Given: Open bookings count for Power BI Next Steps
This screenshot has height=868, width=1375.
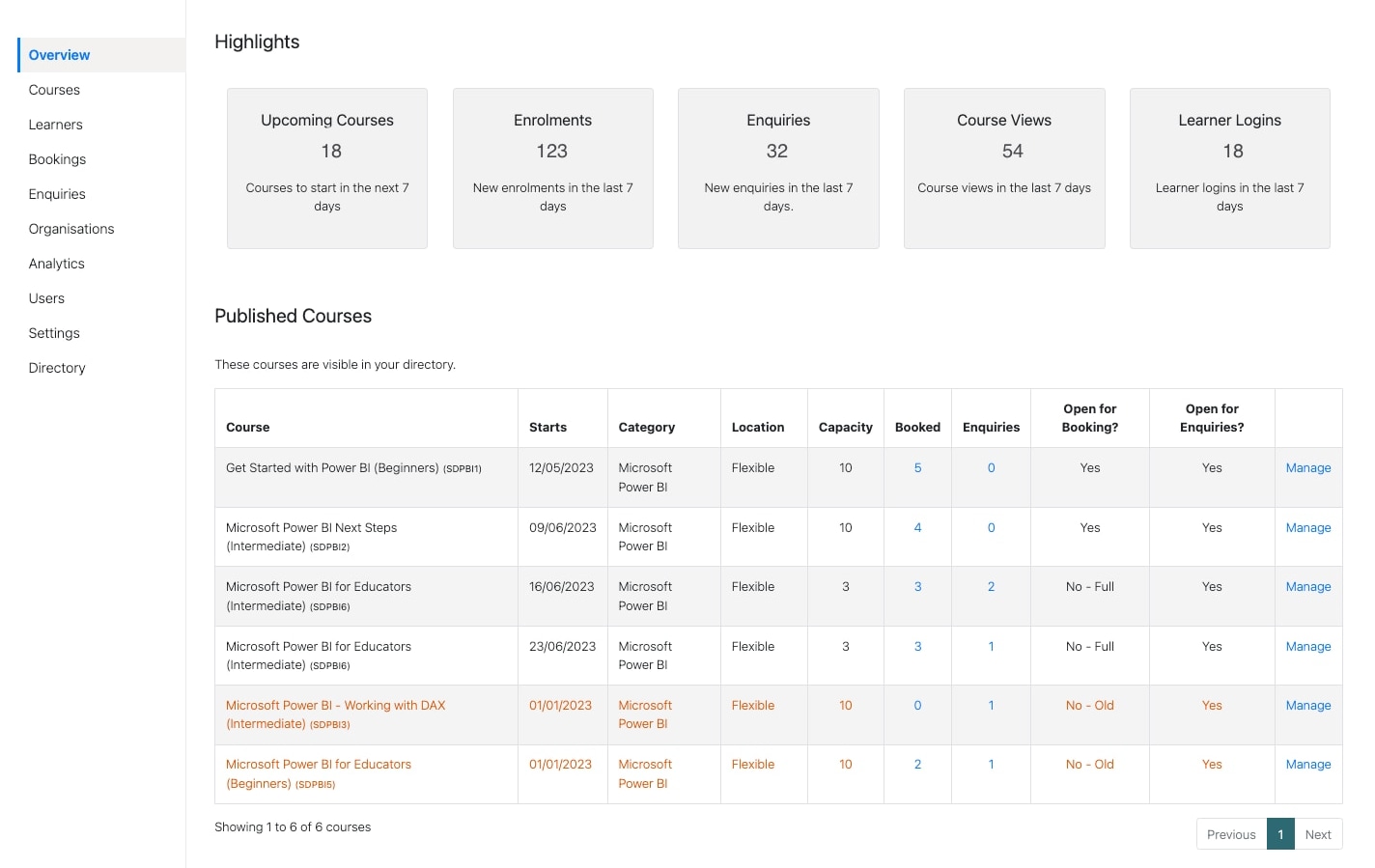Looking at the screenshot, I should coord(917,527).
